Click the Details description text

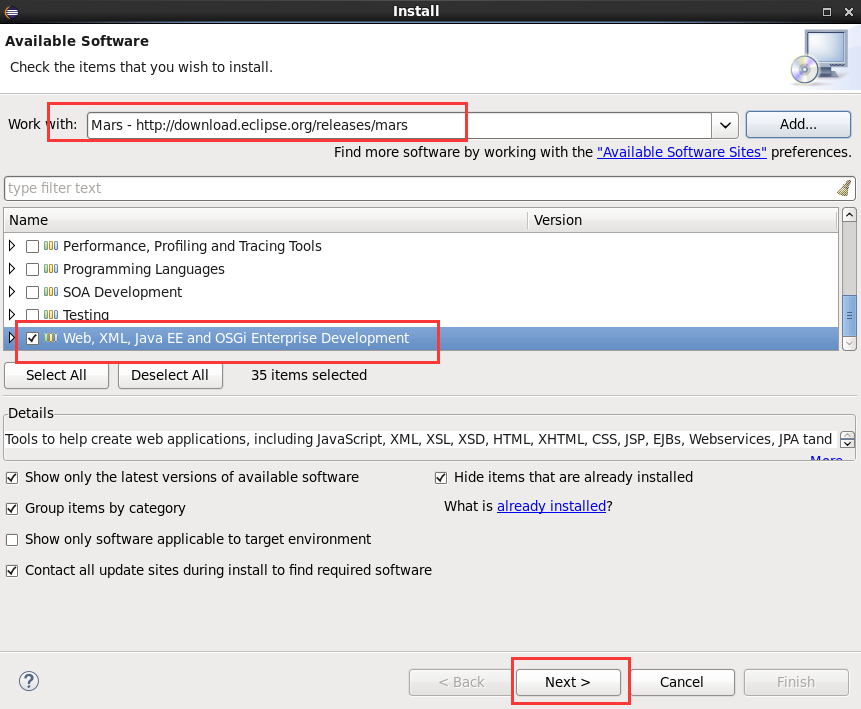(x=418, y=439)
